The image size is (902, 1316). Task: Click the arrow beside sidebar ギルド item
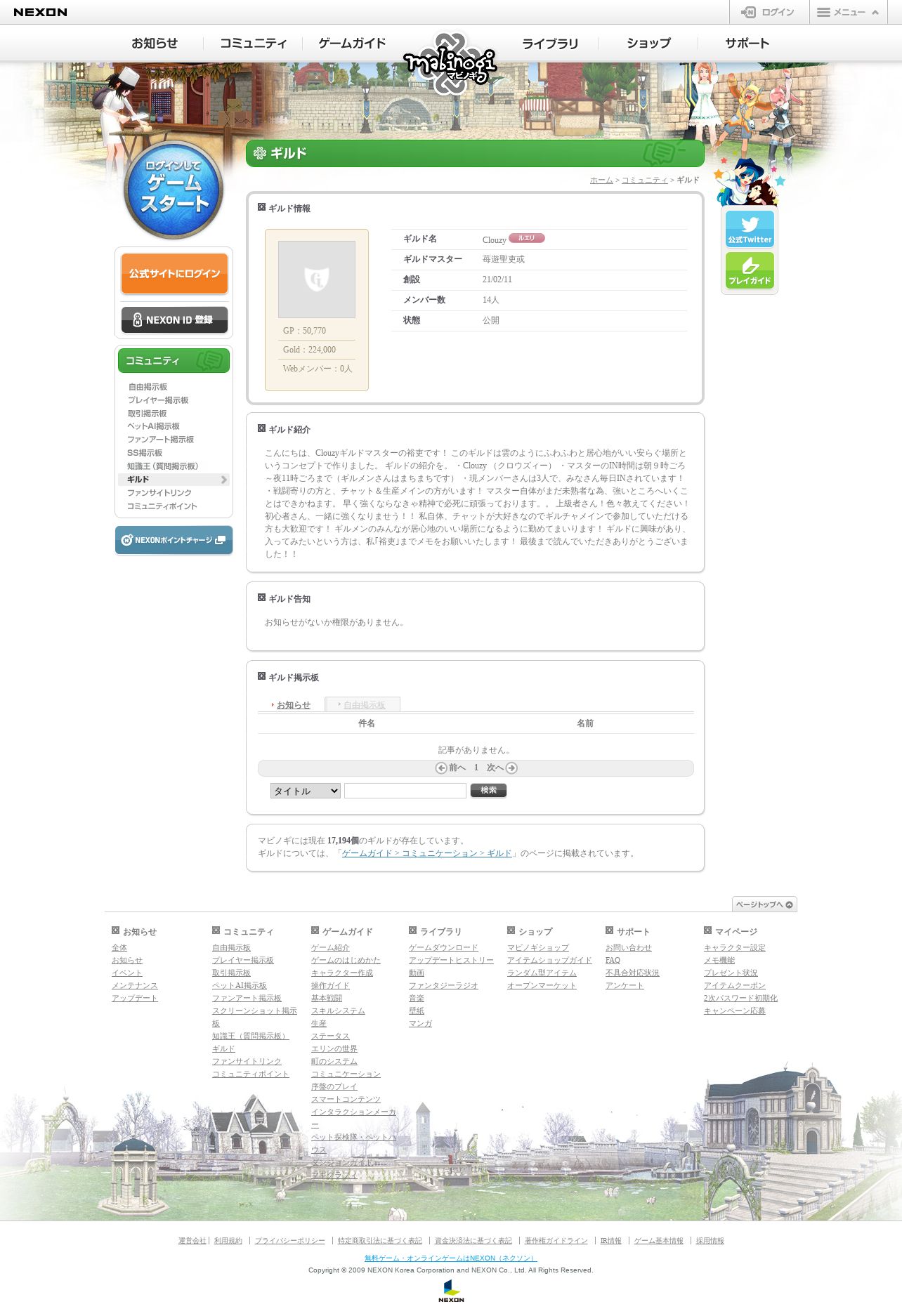(224, 480)
